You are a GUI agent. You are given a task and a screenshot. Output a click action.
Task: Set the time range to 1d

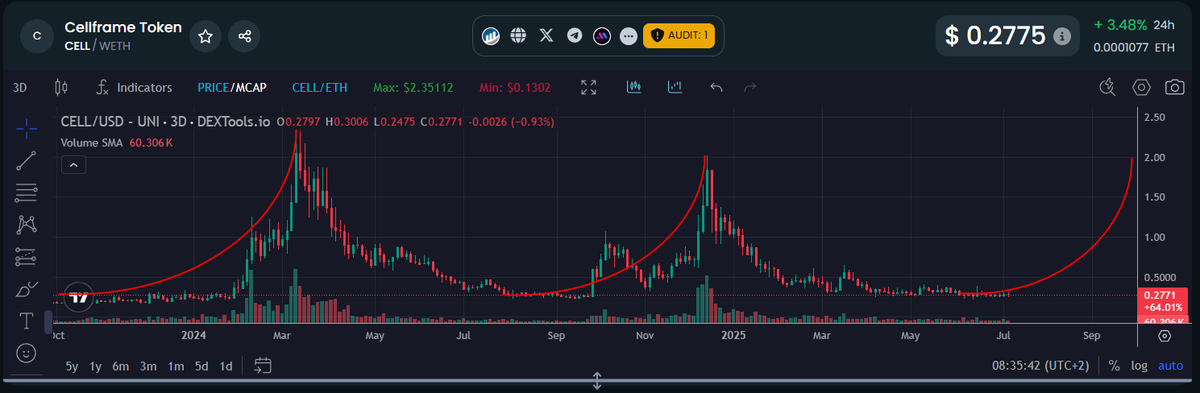coord(226,366)
